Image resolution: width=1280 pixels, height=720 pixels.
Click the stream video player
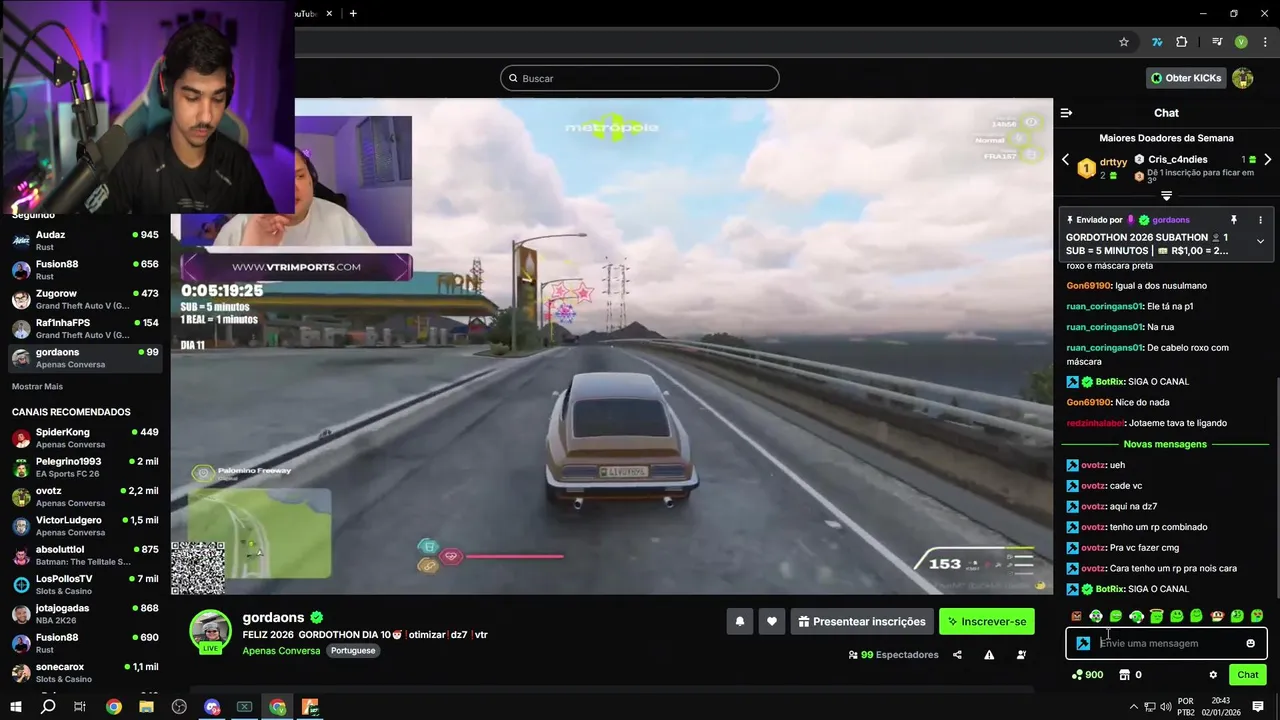[x=611, y=346]
